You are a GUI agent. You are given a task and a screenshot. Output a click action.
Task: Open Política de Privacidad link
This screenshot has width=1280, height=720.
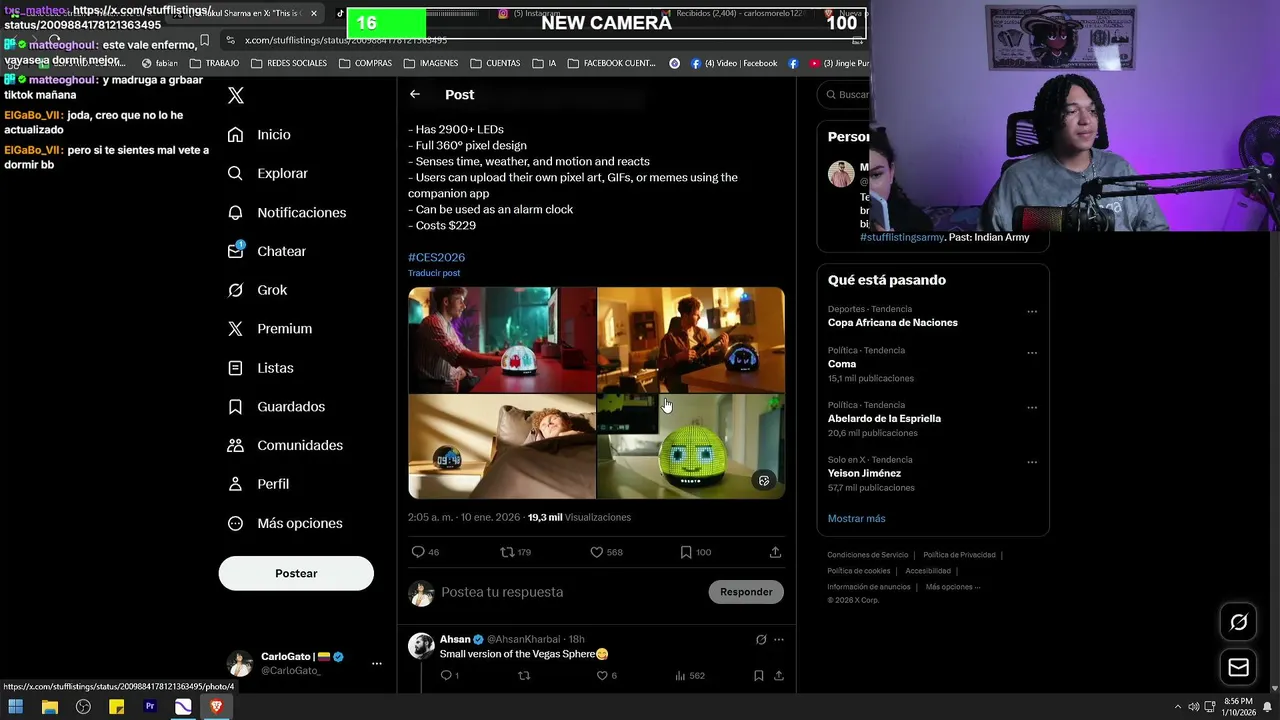tap(959, 555)
